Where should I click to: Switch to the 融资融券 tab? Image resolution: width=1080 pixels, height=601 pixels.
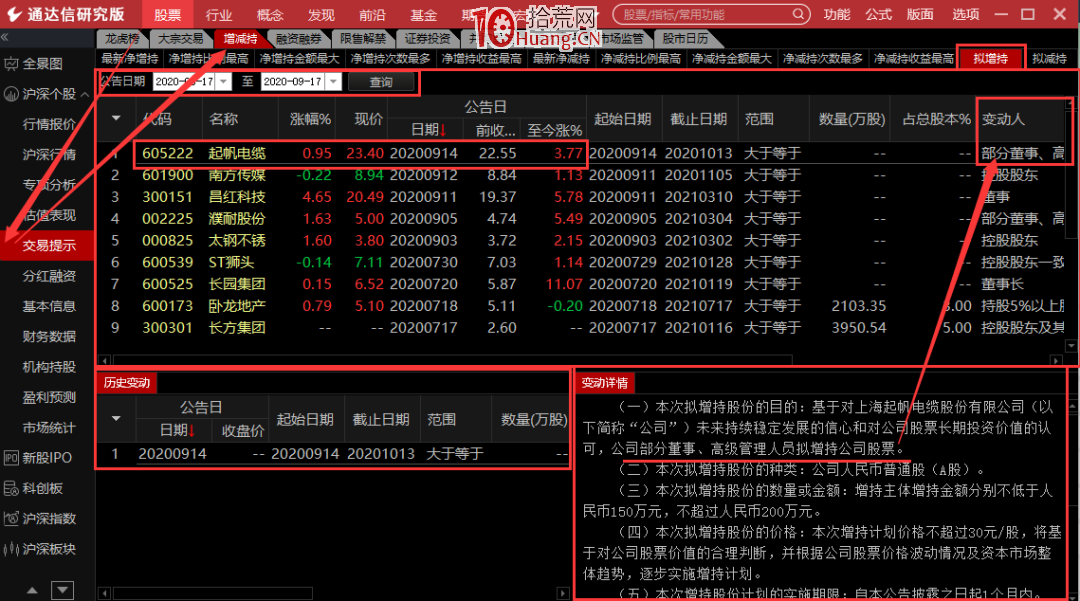298,39
